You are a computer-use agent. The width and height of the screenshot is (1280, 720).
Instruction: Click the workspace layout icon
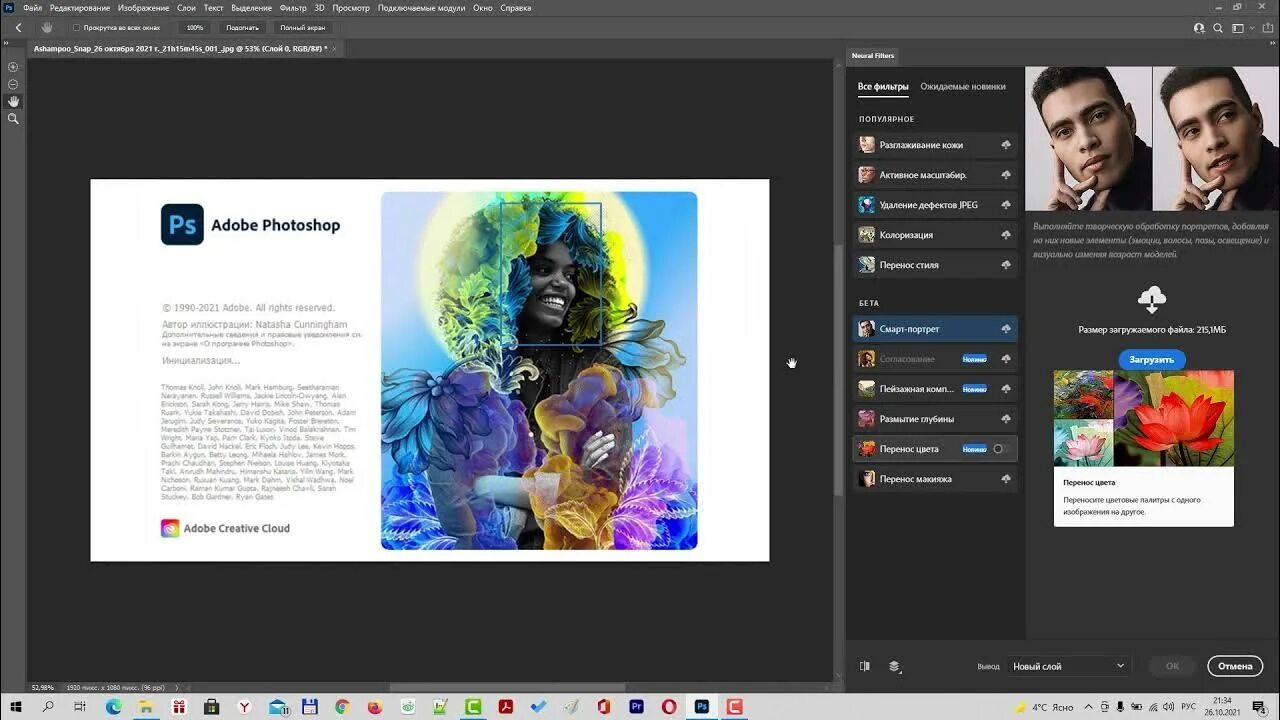click(1237, 28)
